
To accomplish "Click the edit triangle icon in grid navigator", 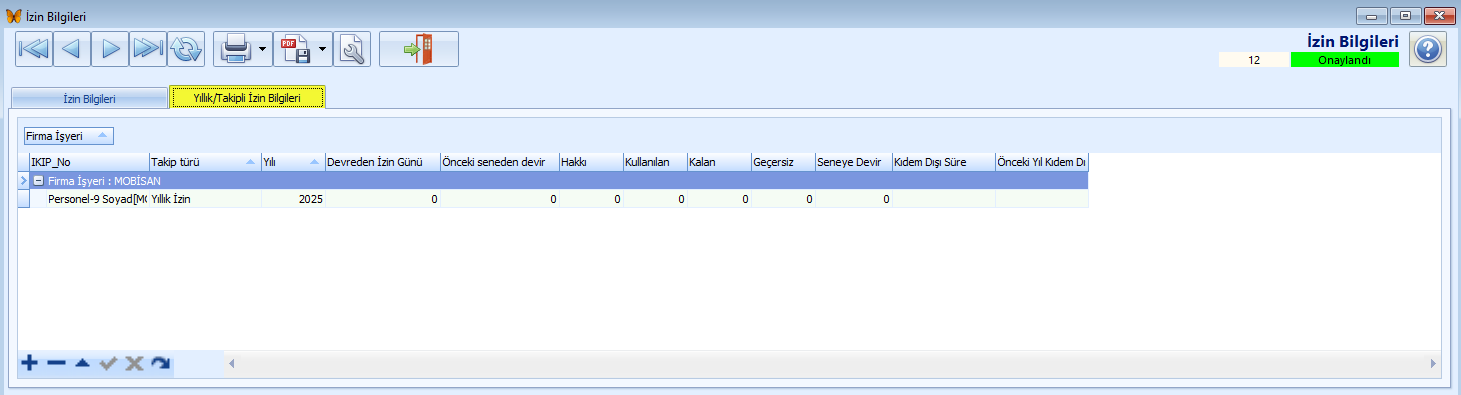I will [x=82, y=363].
